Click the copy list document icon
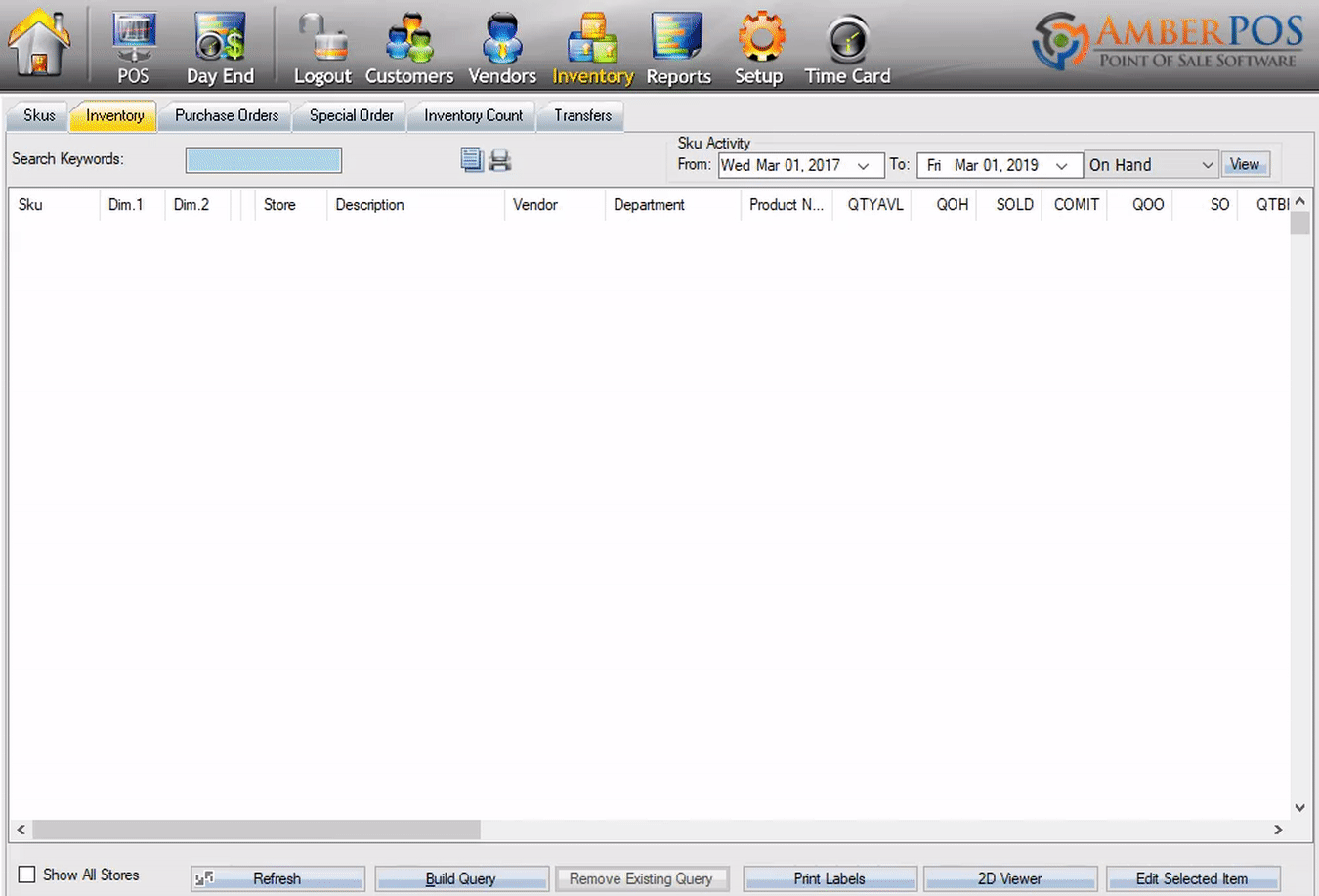The image size is (1319, 896). (472, 160)
